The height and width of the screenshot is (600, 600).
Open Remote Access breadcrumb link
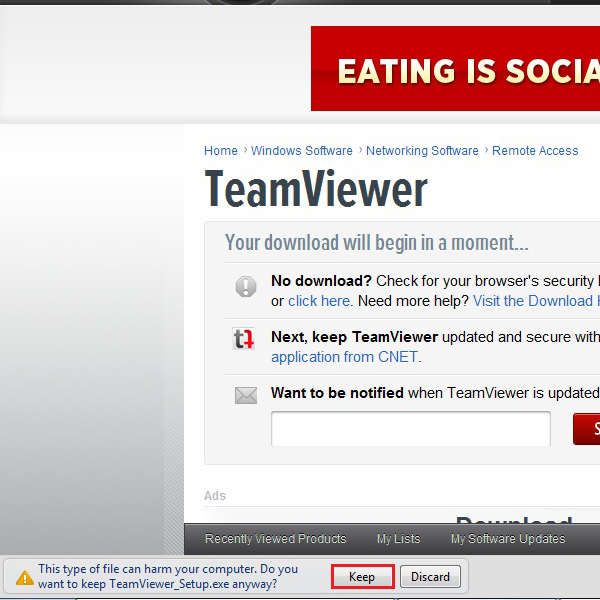coord(535,151)
